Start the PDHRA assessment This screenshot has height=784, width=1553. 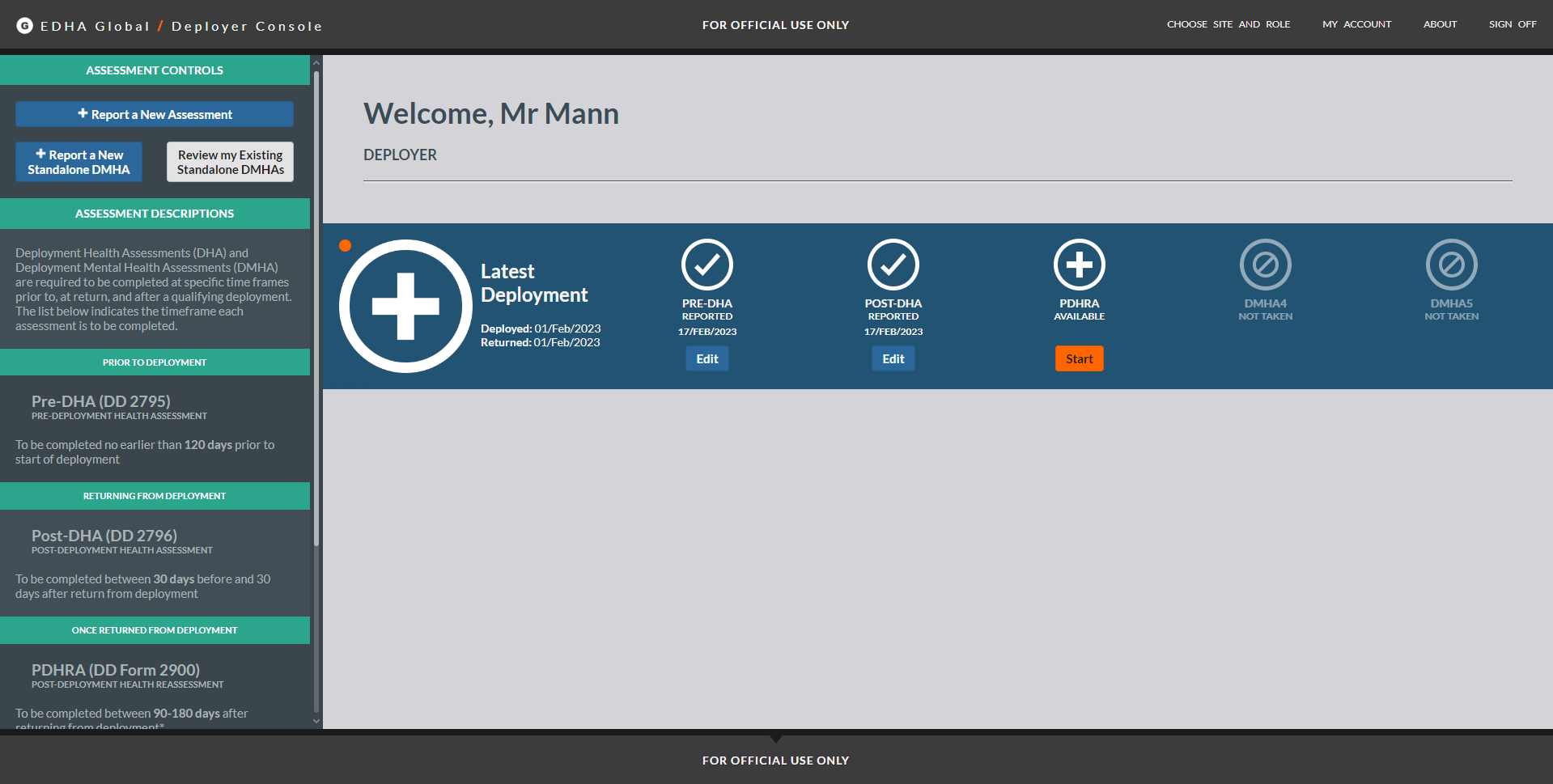(x=1080, y=358)
